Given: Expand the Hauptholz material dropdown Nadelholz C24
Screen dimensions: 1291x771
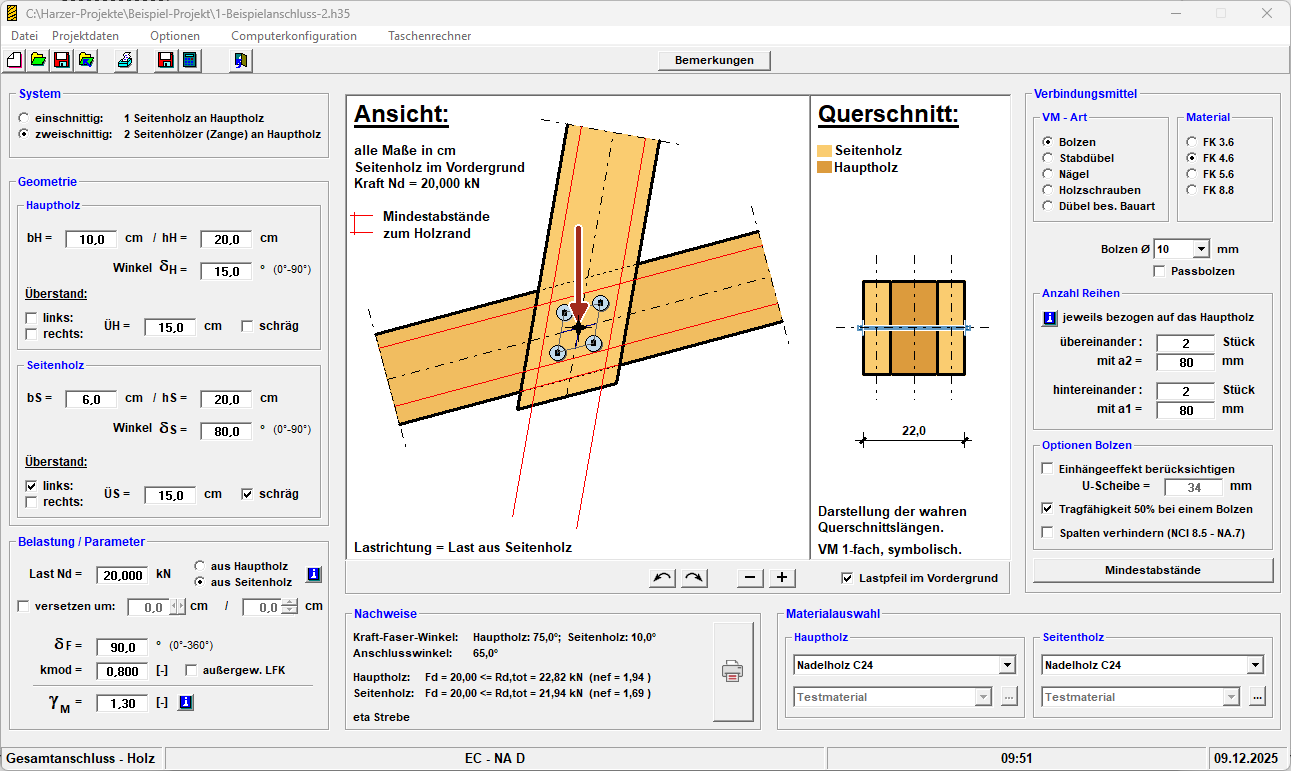Looking at the screenshot, I should click(1006, 665).
